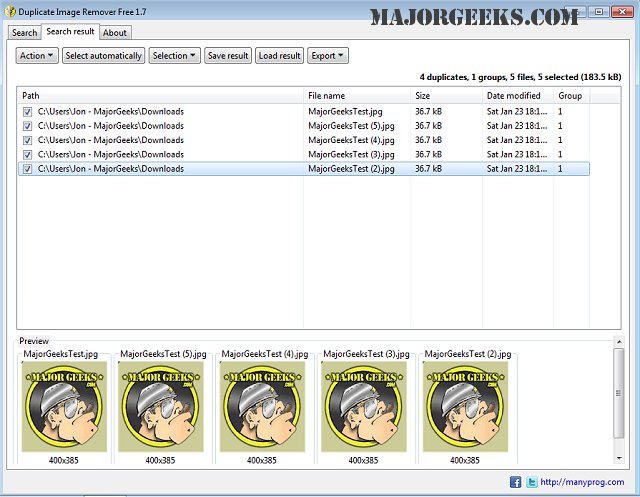This screenshot has width=640, height=497.
Task: Select the MajorGeeksTest (5).jpg preview thumbnail
Action: (161, 406)
